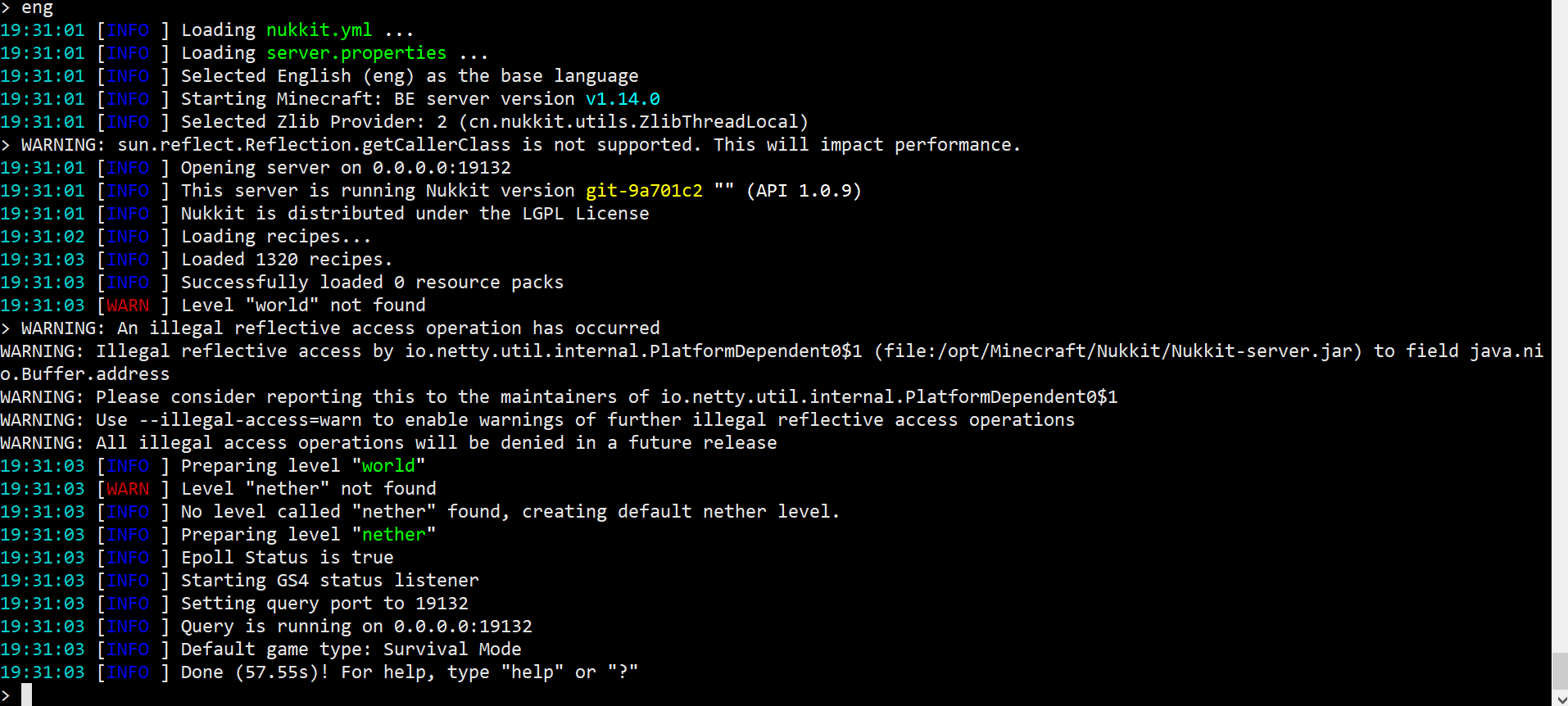Image resolution: width=1568 pixels, height=706 pixels.
Task: Click the red WARN tag on the "nether" not found line
Action: (128, 489)
